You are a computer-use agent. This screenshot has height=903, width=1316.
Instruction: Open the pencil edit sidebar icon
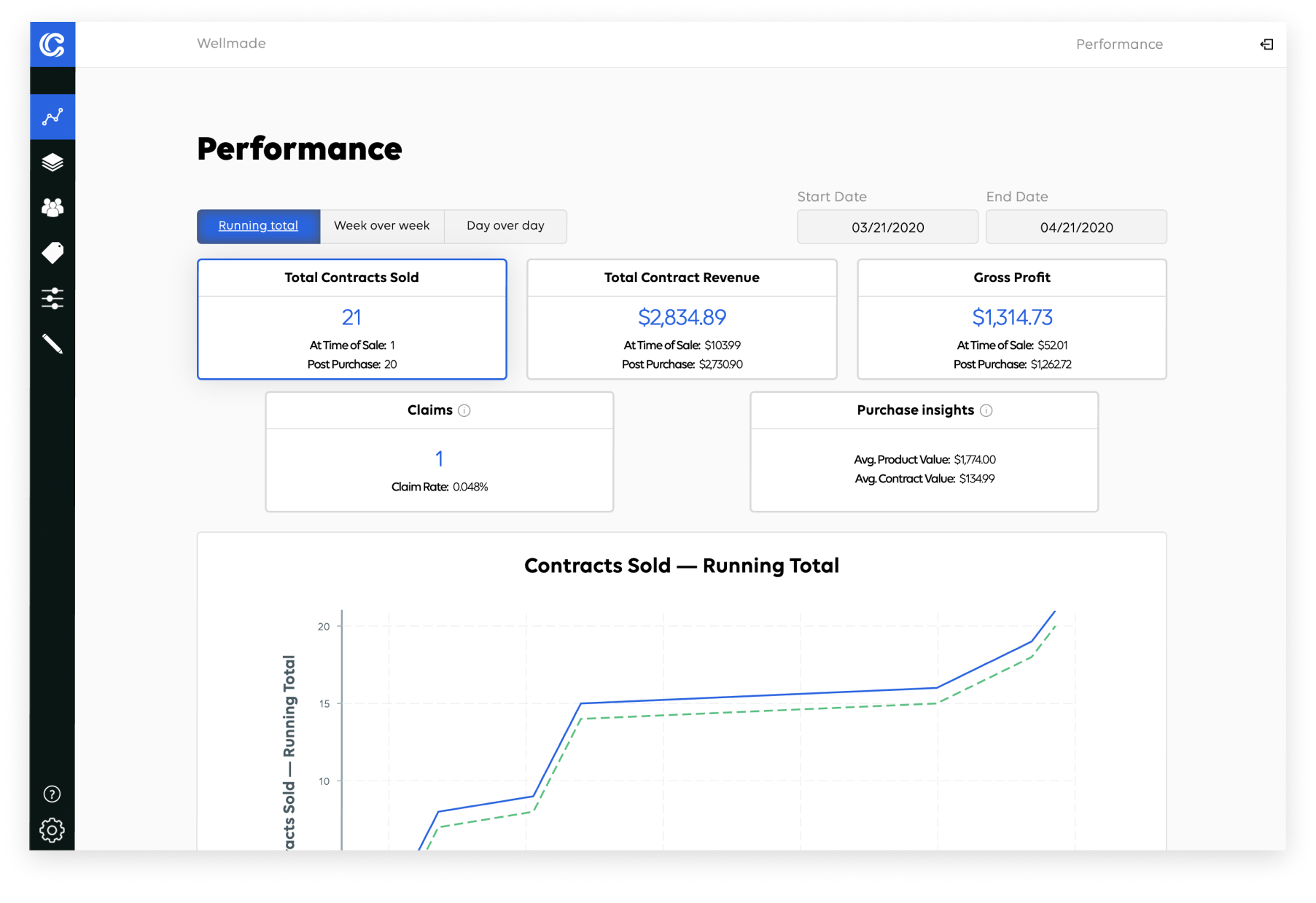click(52, 343)
